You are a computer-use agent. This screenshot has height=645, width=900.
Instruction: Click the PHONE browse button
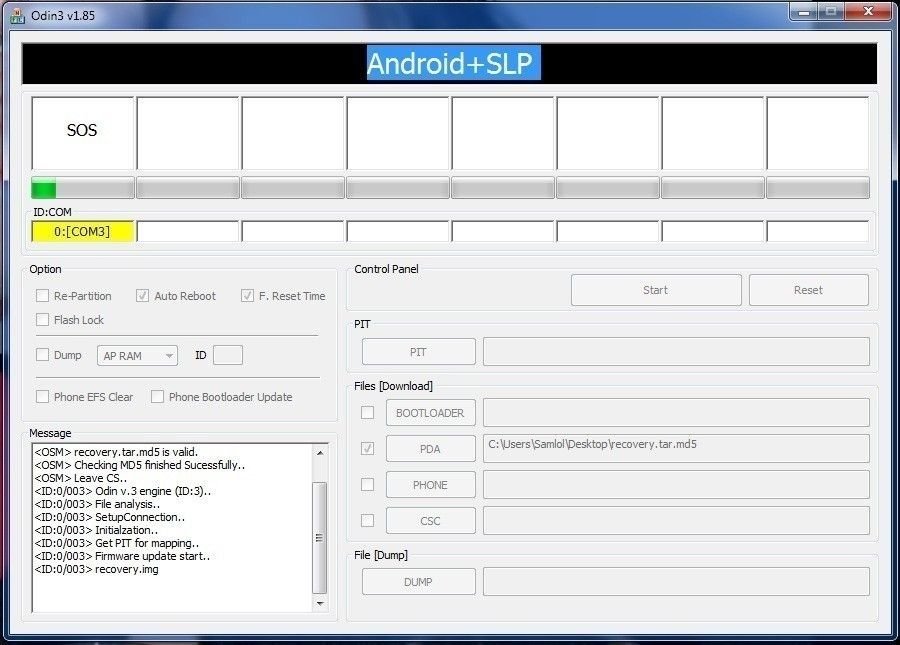tap(430, 485)
